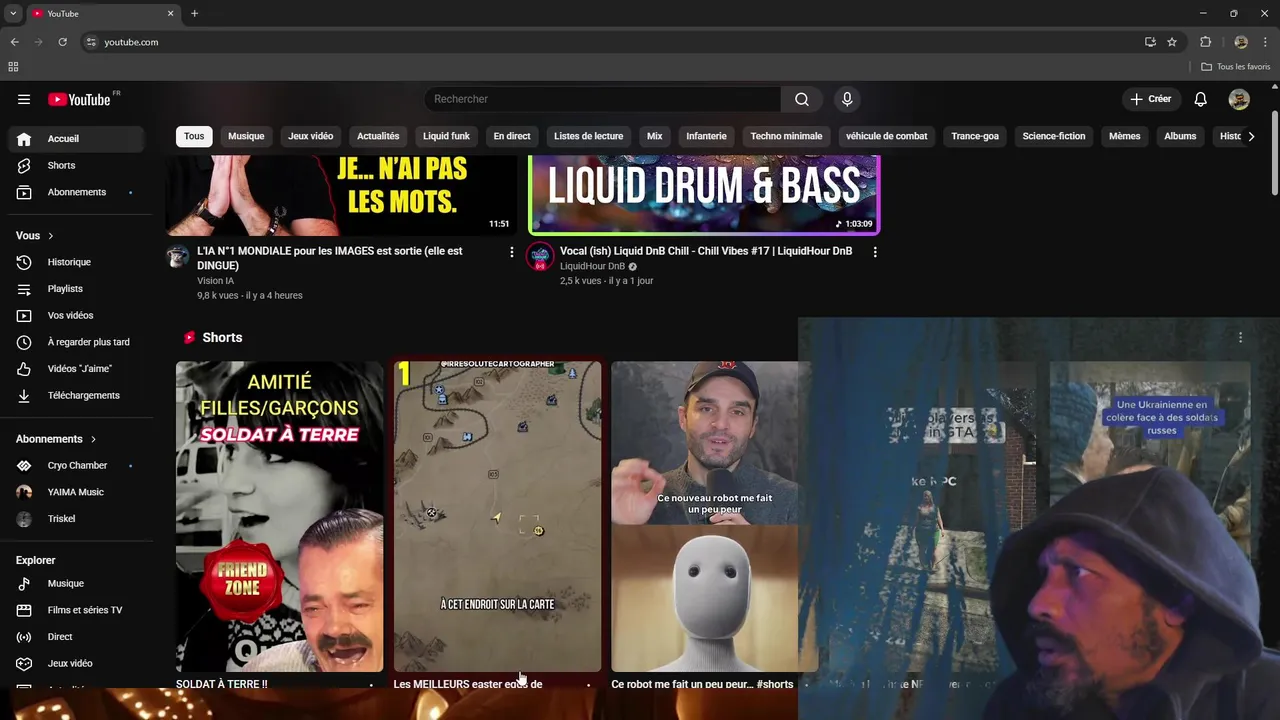Select the Liquid funk filter chip
This screenshot has height=720, width=1280.
pos(446,136)
